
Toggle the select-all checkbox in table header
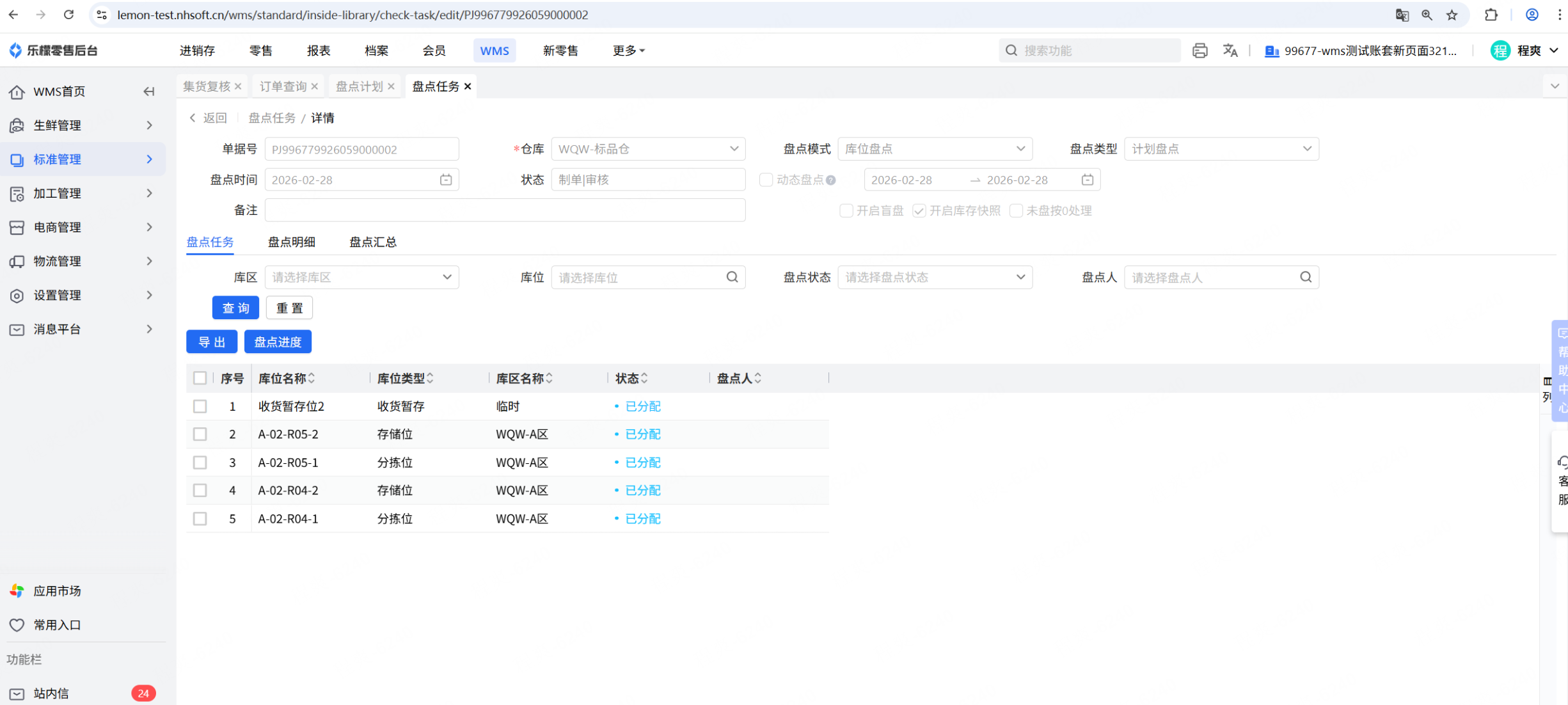200,378
